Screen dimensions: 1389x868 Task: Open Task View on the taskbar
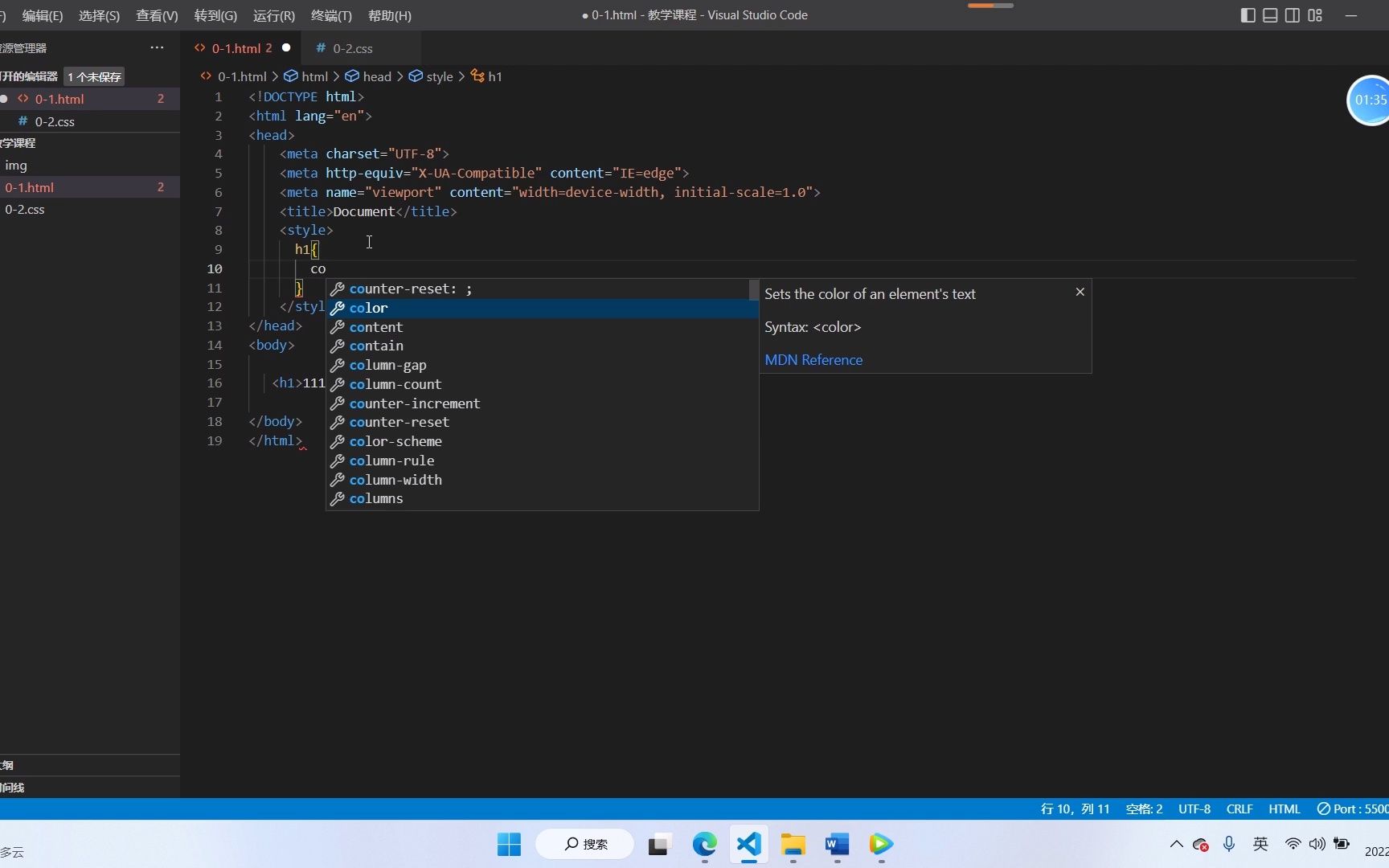pos(660,845)
